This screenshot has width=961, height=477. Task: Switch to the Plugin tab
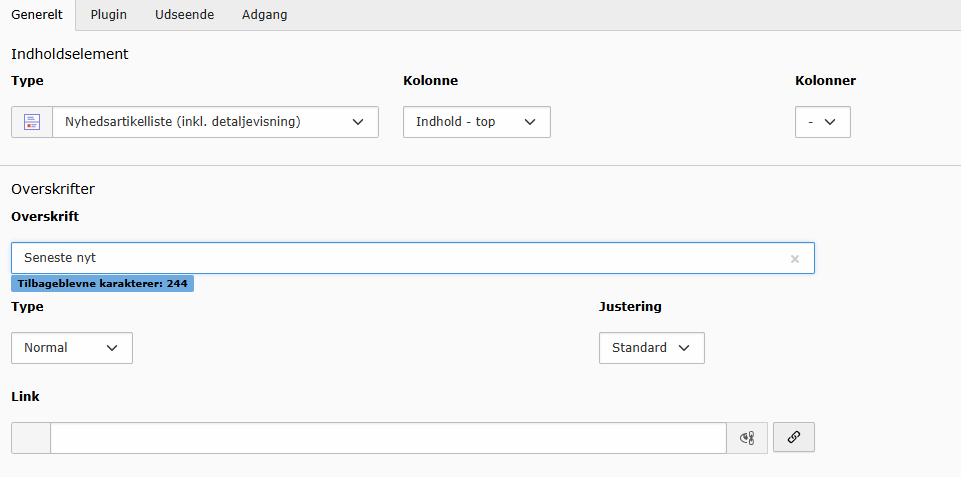pos(108,15)
